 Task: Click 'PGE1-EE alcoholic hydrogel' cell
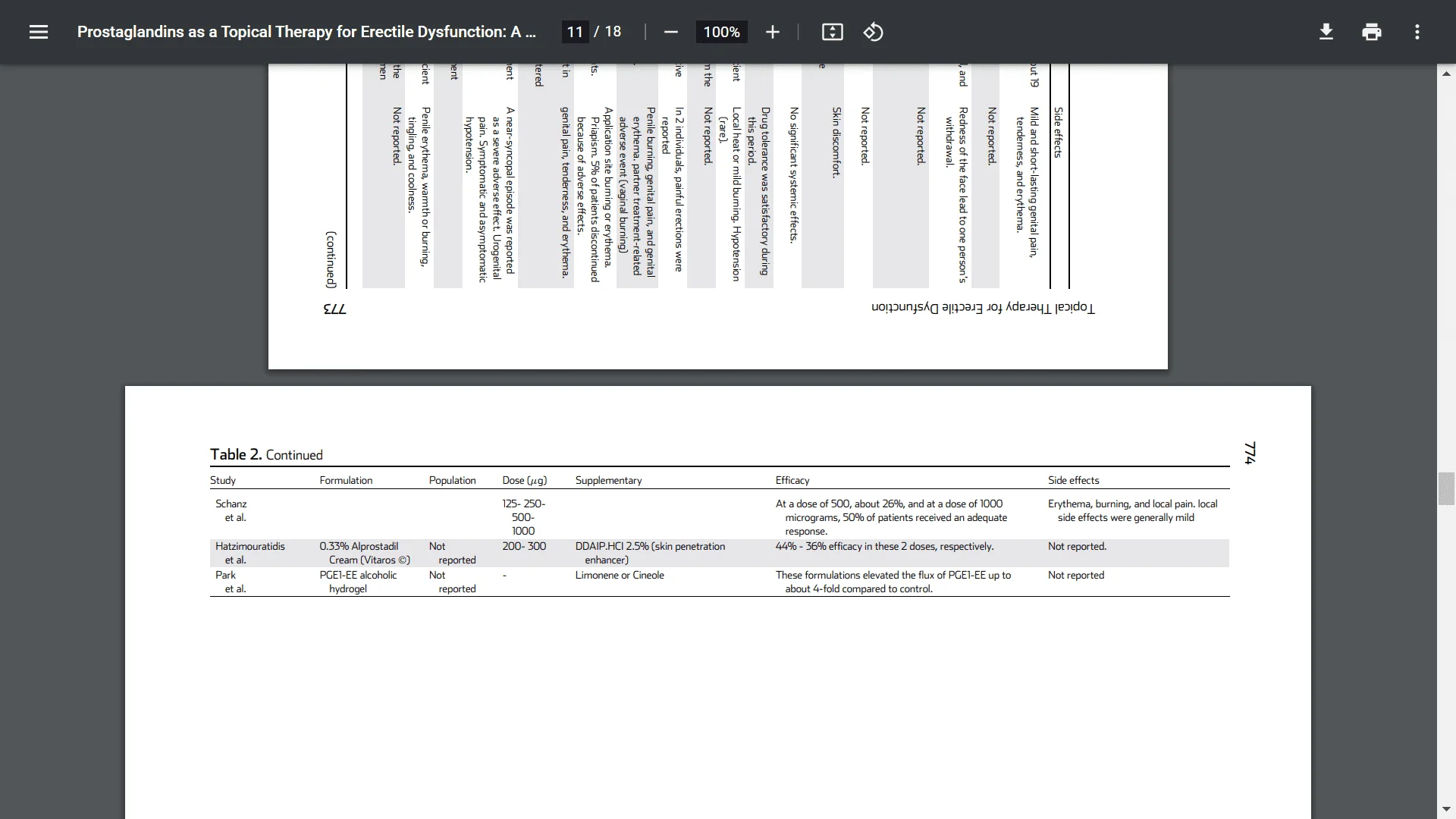358,582
